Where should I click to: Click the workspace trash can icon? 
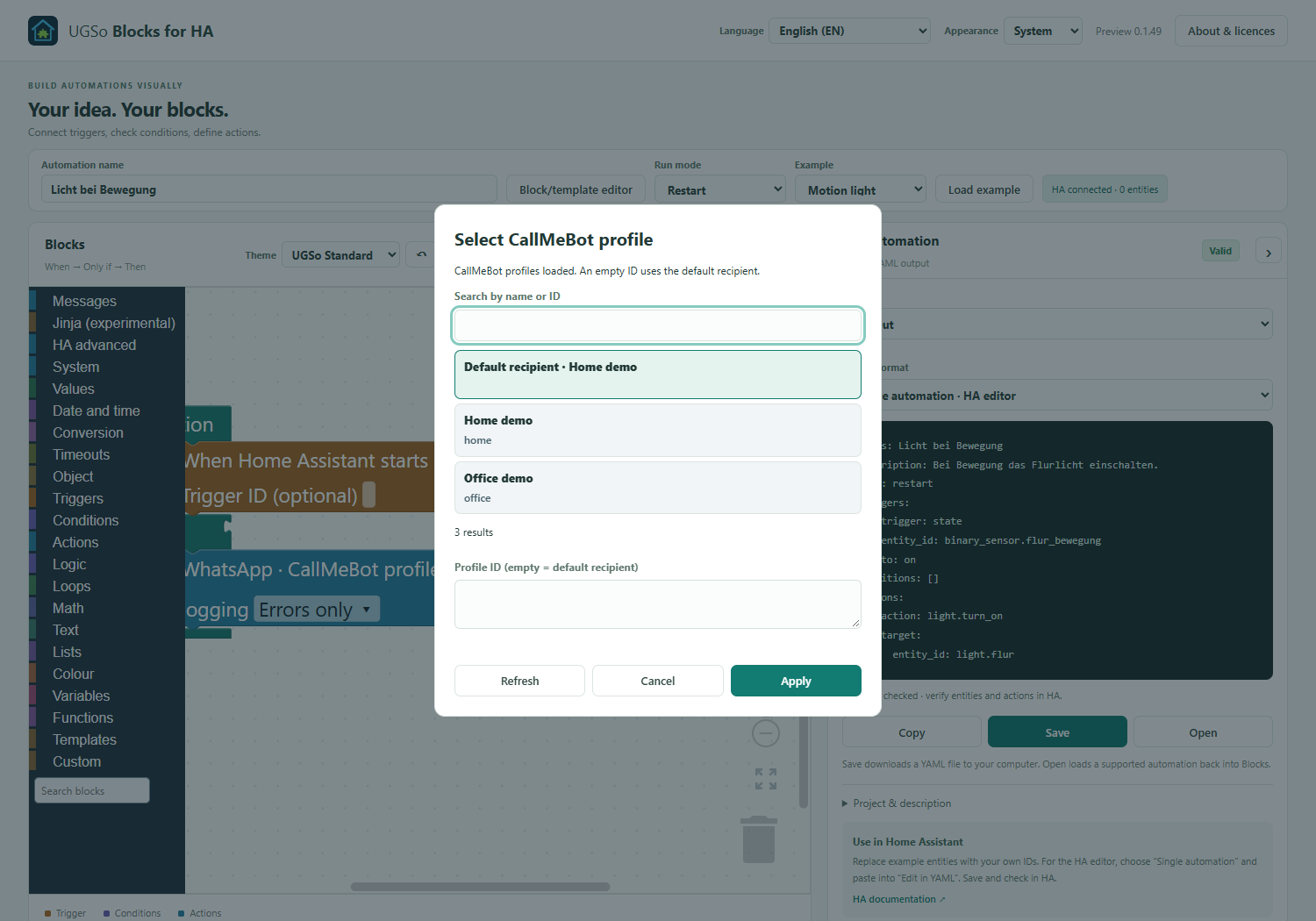(759, 839)
